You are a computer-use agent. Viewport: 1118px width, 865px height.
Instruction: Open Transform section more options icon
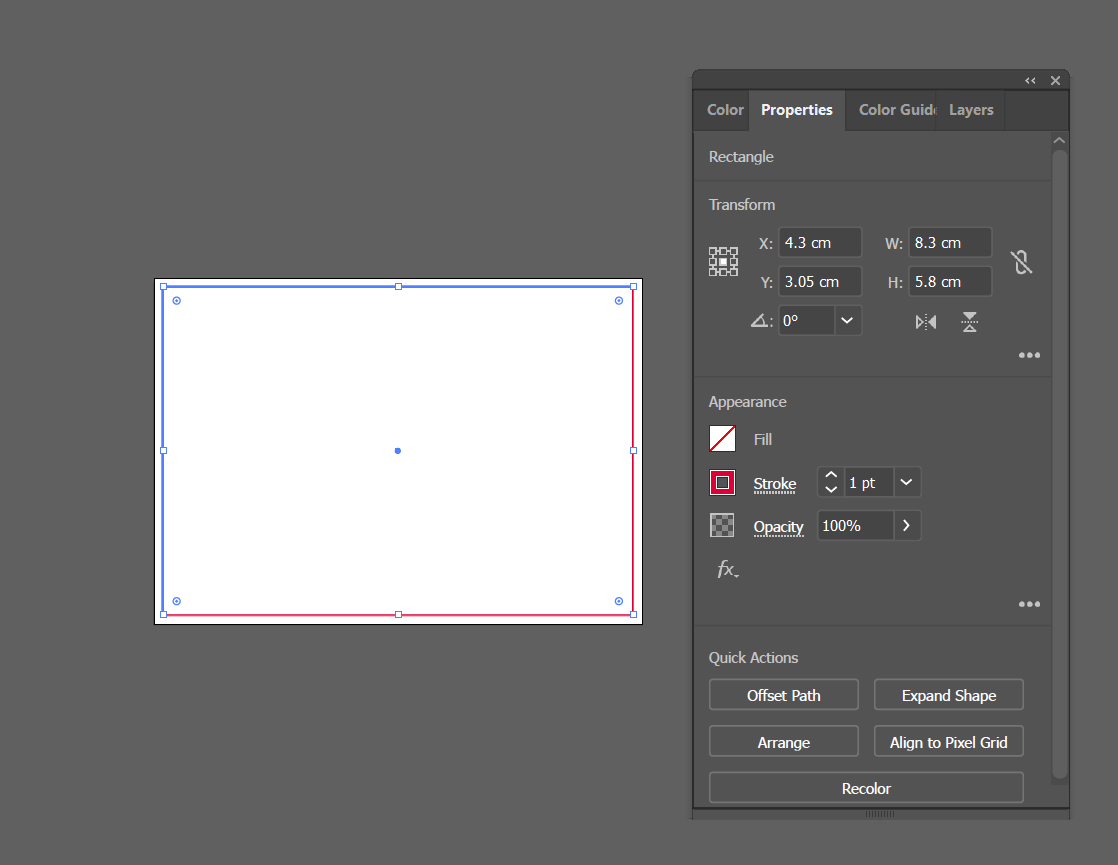[x=1029, y=355]
